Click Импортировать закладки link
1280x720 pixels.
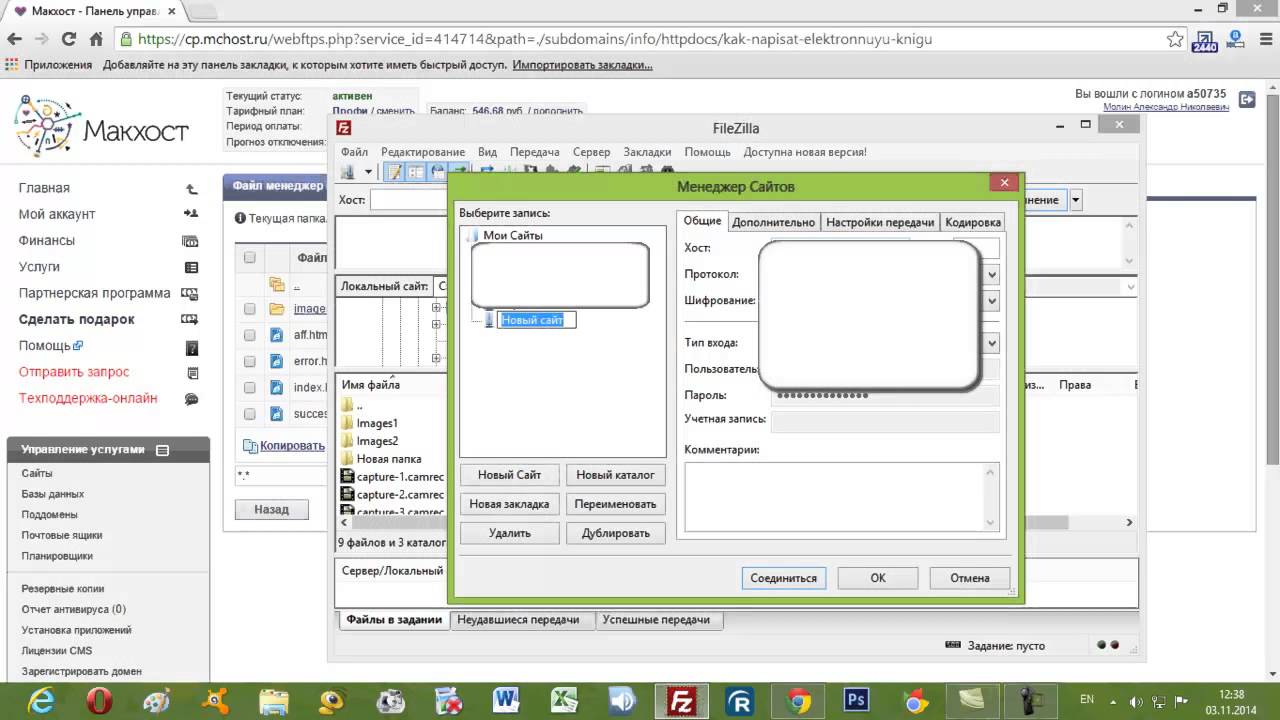tap(583, 65)
